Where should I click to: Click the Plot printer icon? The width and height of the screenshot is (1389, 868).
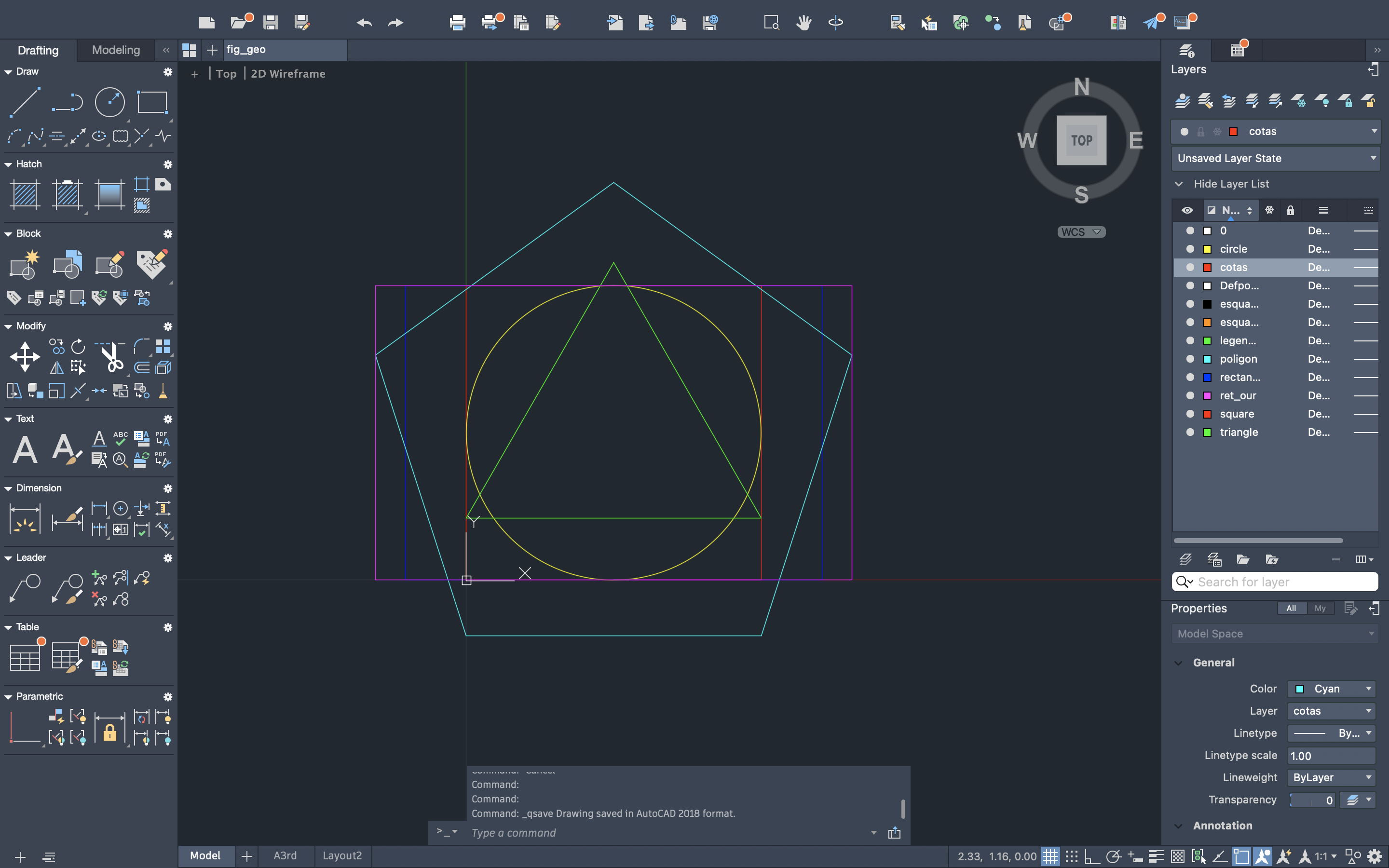[x=457, y=22]
